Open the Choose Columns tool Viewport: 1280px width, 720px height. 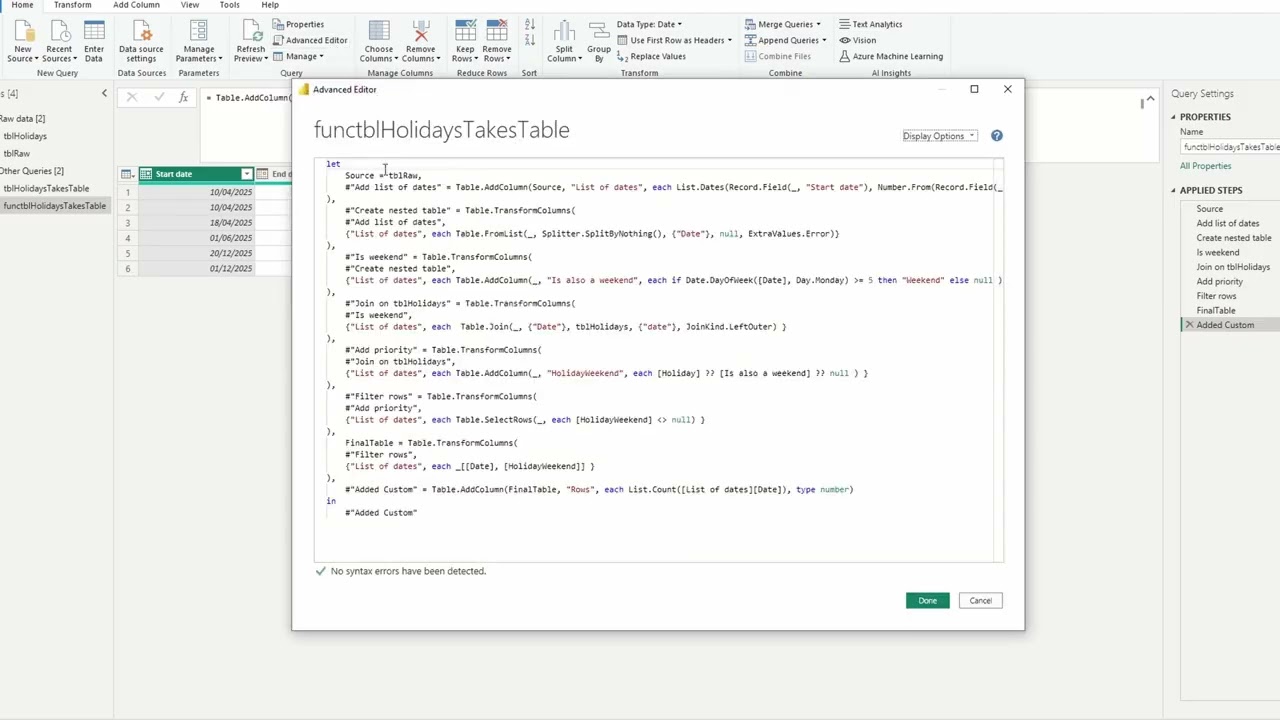tap(379, 42)
